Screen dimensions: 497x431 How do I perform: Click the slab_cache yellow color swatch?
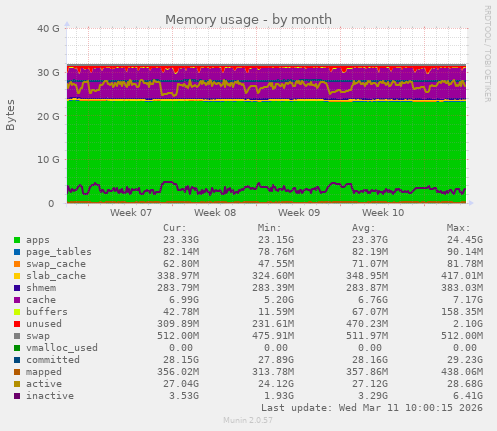(17, 276)
